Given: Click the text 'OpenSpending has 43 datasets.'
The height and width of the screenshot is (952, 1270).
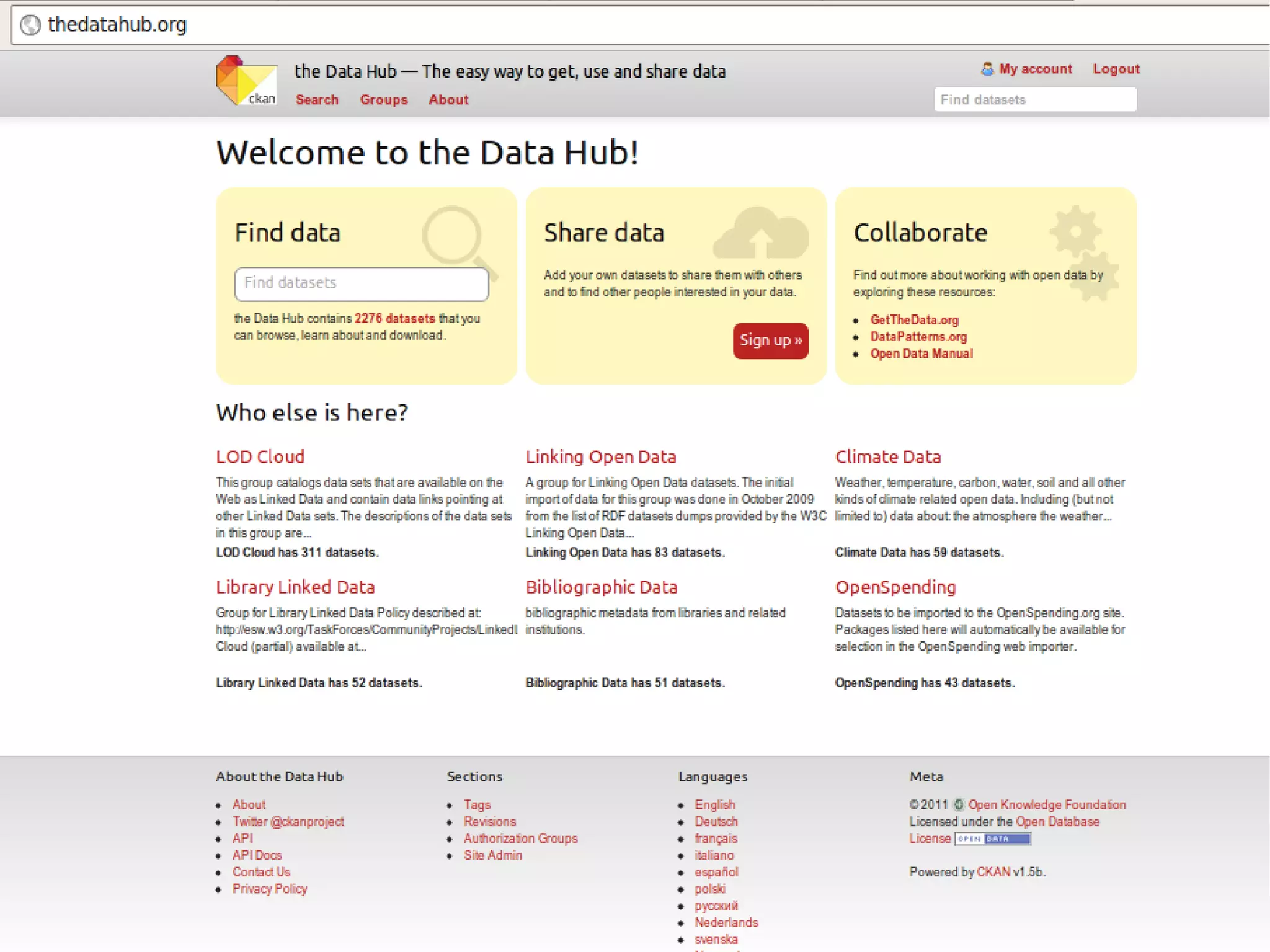Looking at the screenshot, I should click(925, 682).
